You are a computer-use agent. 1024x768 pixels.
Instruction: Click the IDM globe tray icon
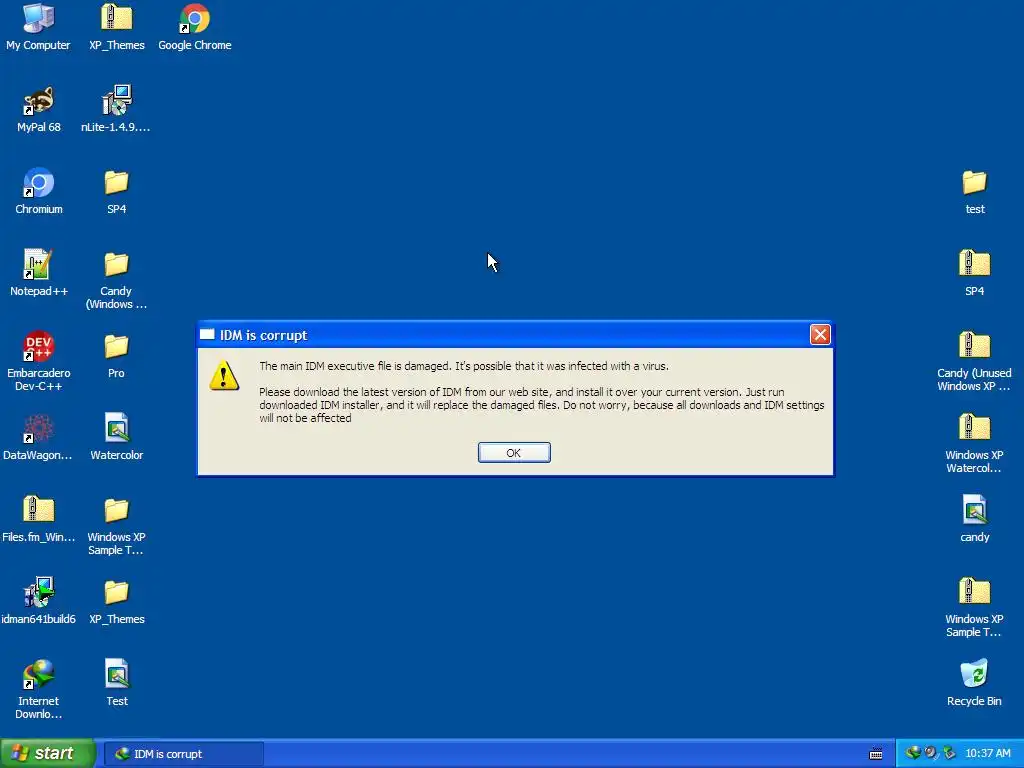point(913,753)
